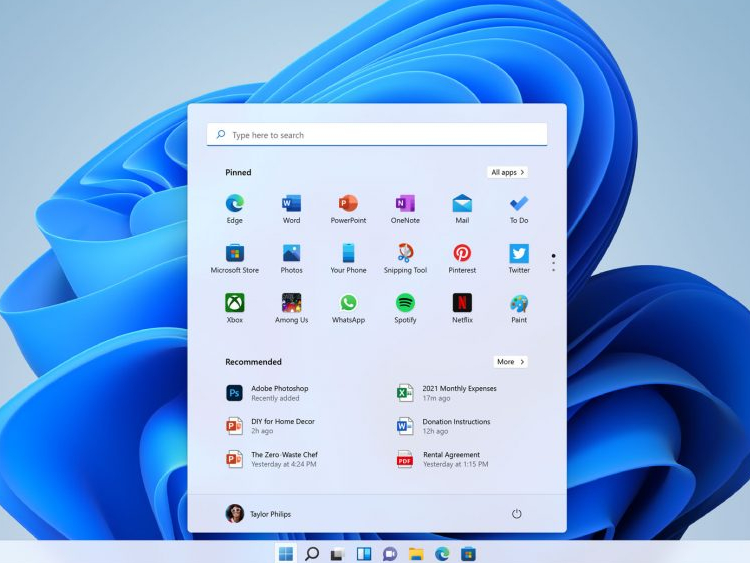Open the To Do app
The height and width of the screenshot is (563, 750).
tap(519, 209)
